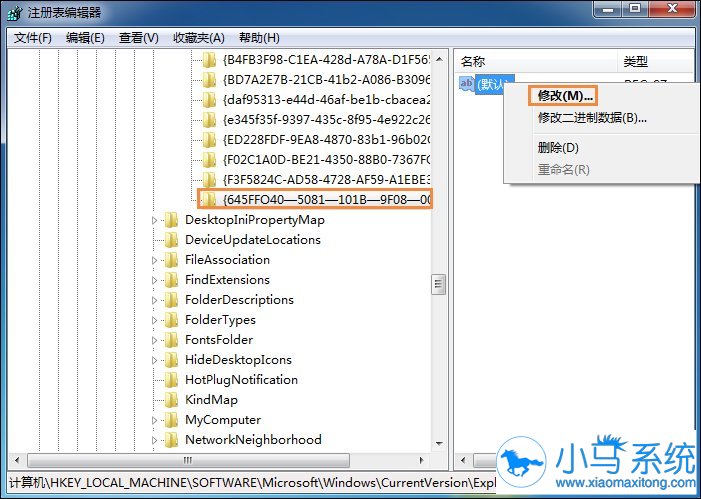Click KindMap folder icon
The height and width of the screenshot is (499, 701).
click(x=171, y=400)
